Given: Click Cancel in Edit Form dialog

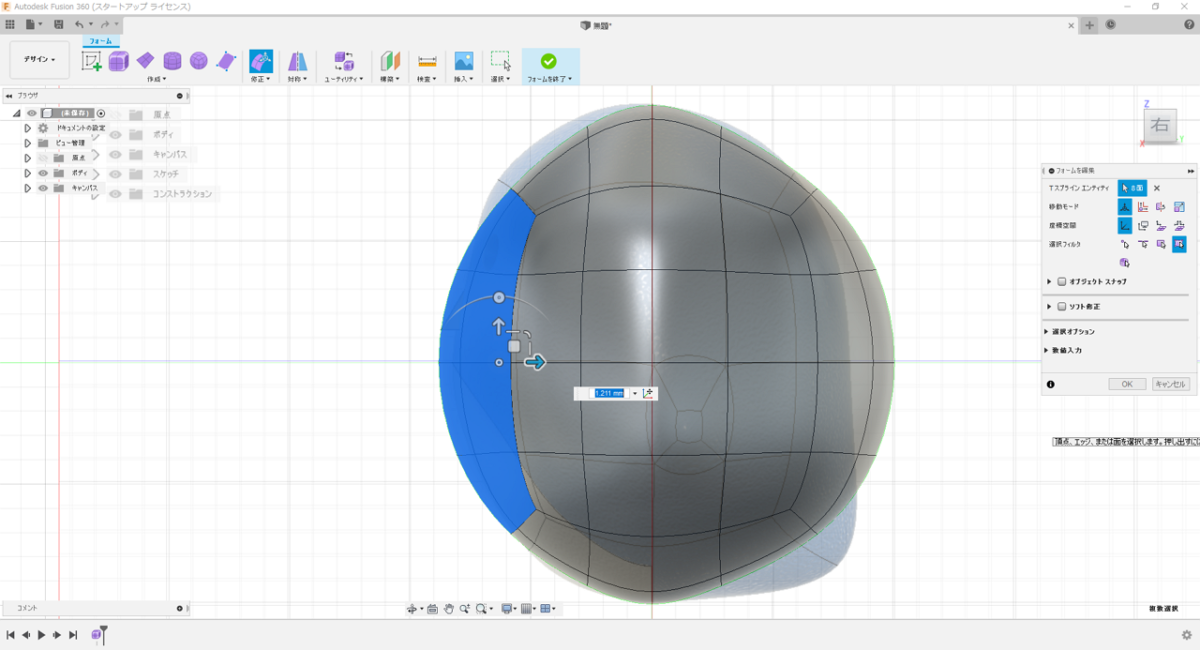Looking at the screenshot, I should 1170,384.
